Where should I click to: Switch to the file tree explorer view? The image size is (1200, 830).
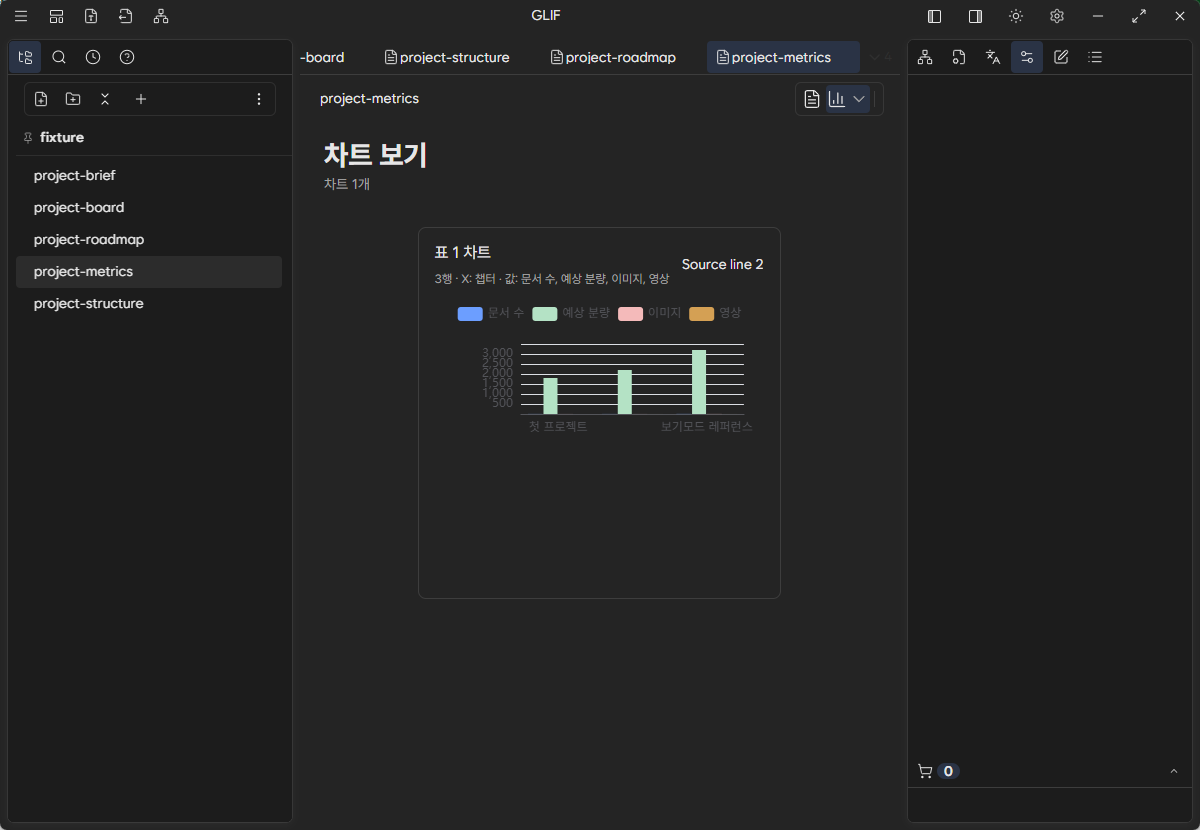(x=25, y=57)
